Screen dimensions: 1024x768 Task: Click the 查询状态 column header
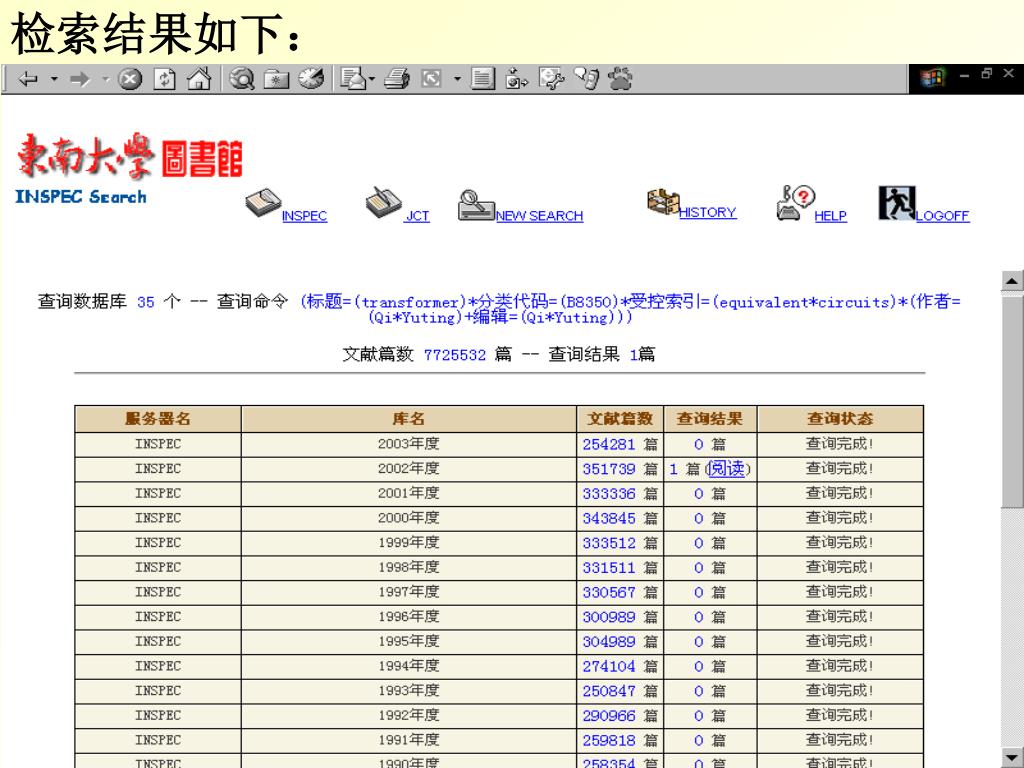click(x=840, y=419)
